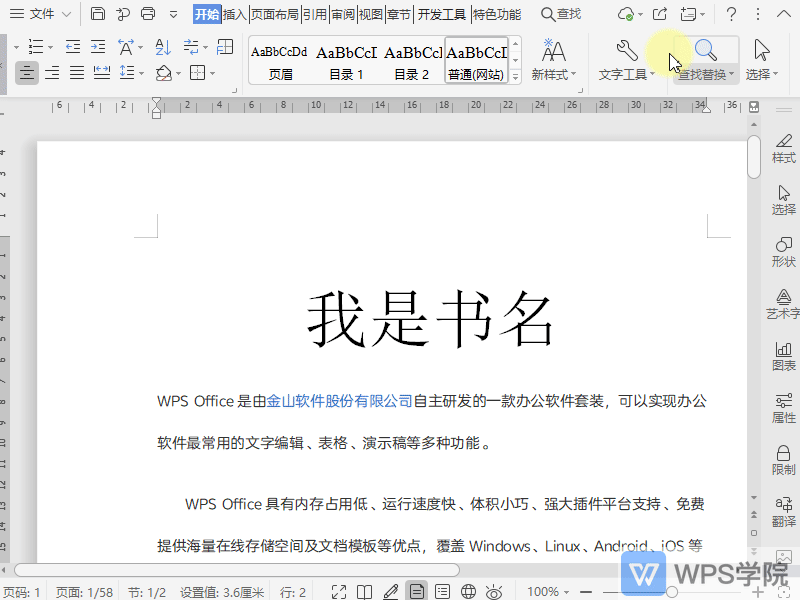Click the zoom out minus button
This screenshot has height=600, width=800.
[x=586, y=592]
